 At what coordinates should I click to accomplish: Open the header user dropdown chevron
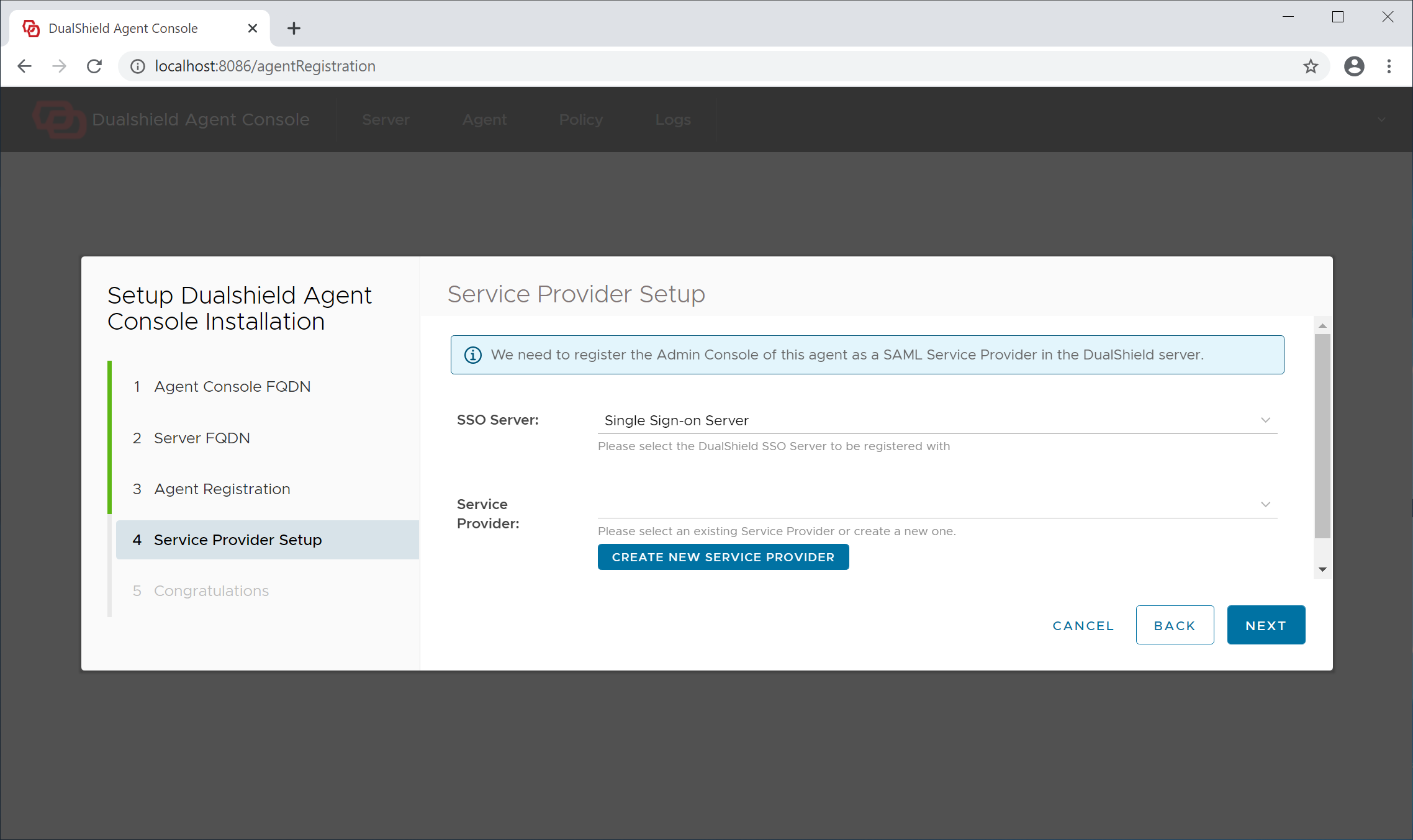point(1381,119)
